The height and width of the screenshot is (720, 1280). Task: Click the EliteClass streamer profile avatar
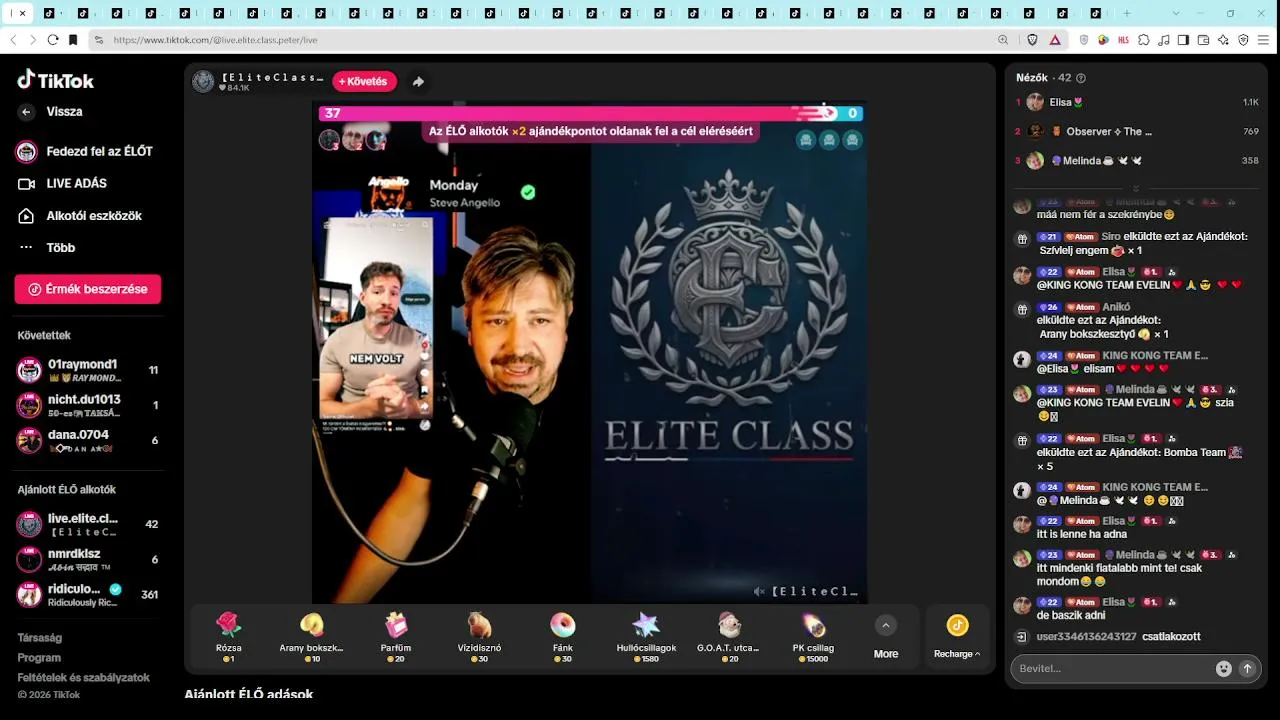[203, 81]
